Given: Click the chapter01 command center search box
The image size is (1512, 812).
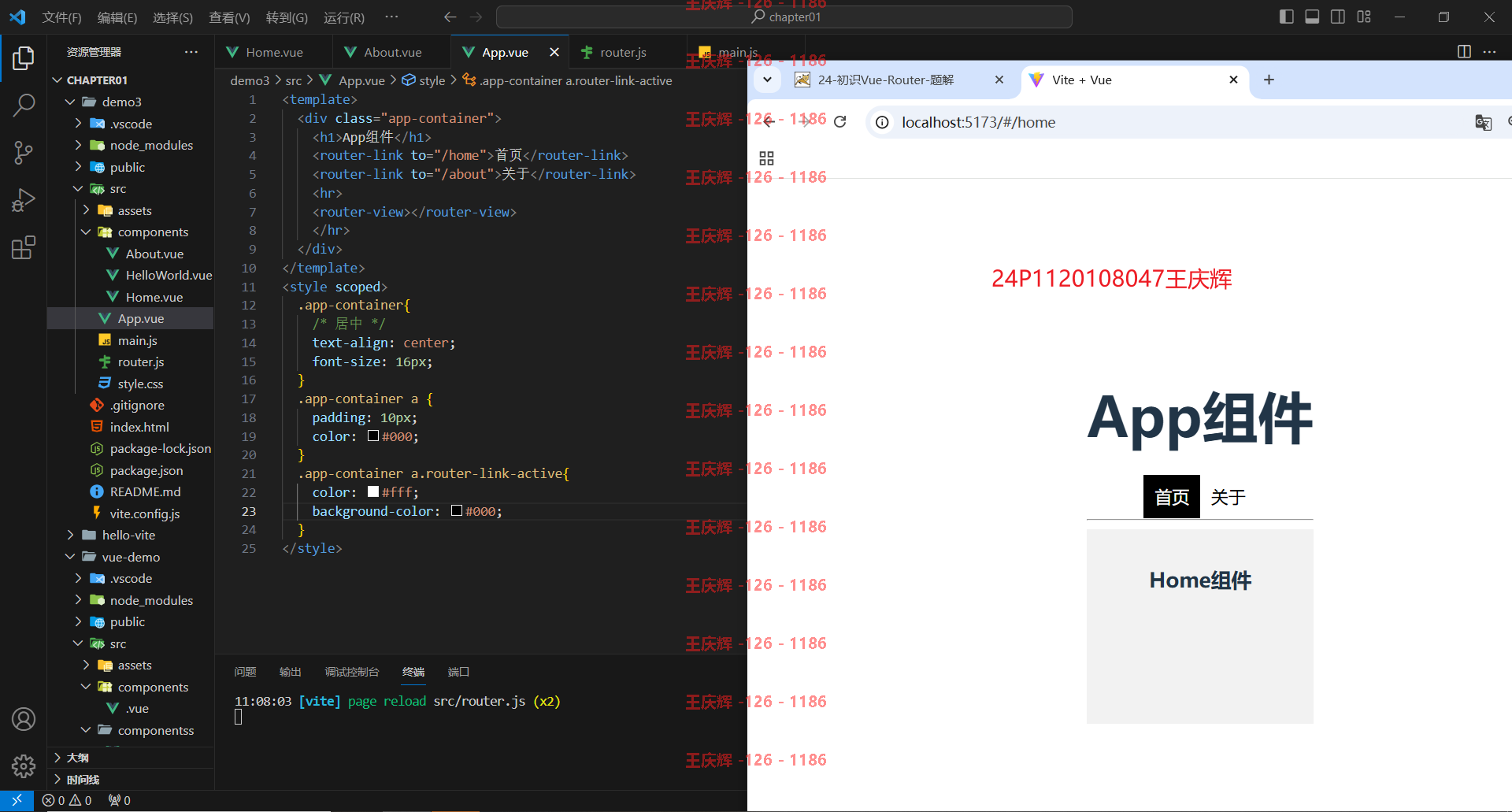Looking at the screenshot, I should [784, 17].
